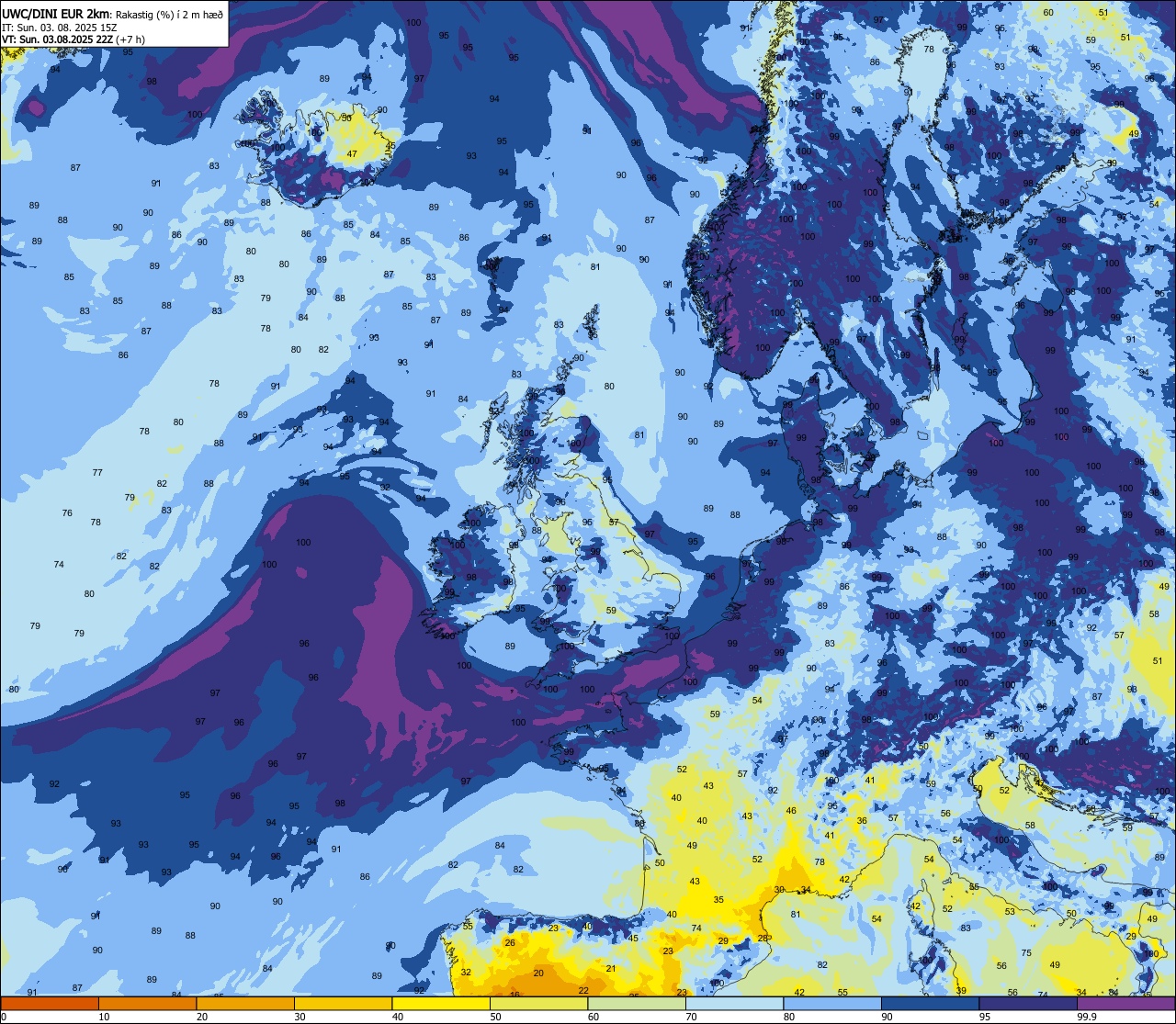Click the 'UWC/DINI EUR 2km' model title

point(55,13)
